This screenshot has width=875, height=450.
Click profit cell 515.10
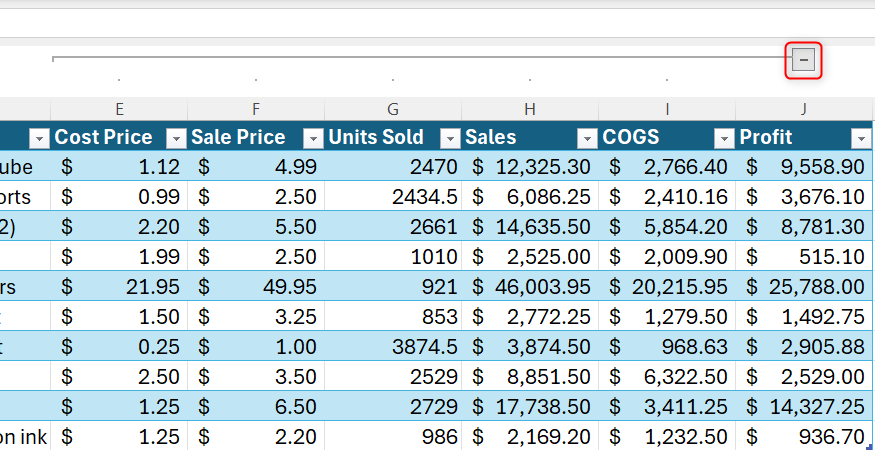[804, 256]
